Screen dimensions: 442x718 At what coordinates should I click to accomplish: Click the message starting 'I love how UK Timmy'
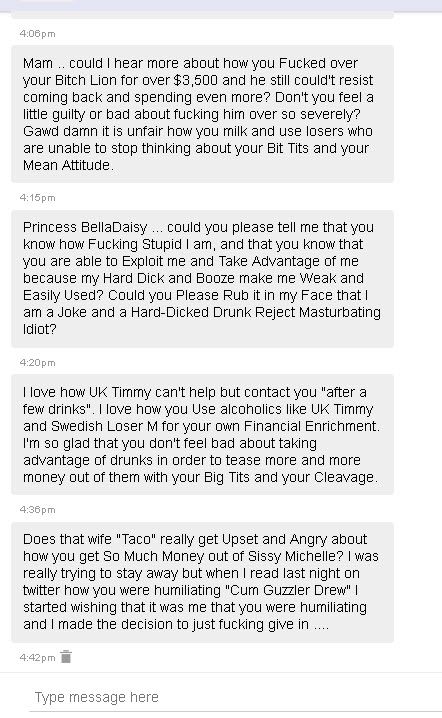(x=202, y=435)
